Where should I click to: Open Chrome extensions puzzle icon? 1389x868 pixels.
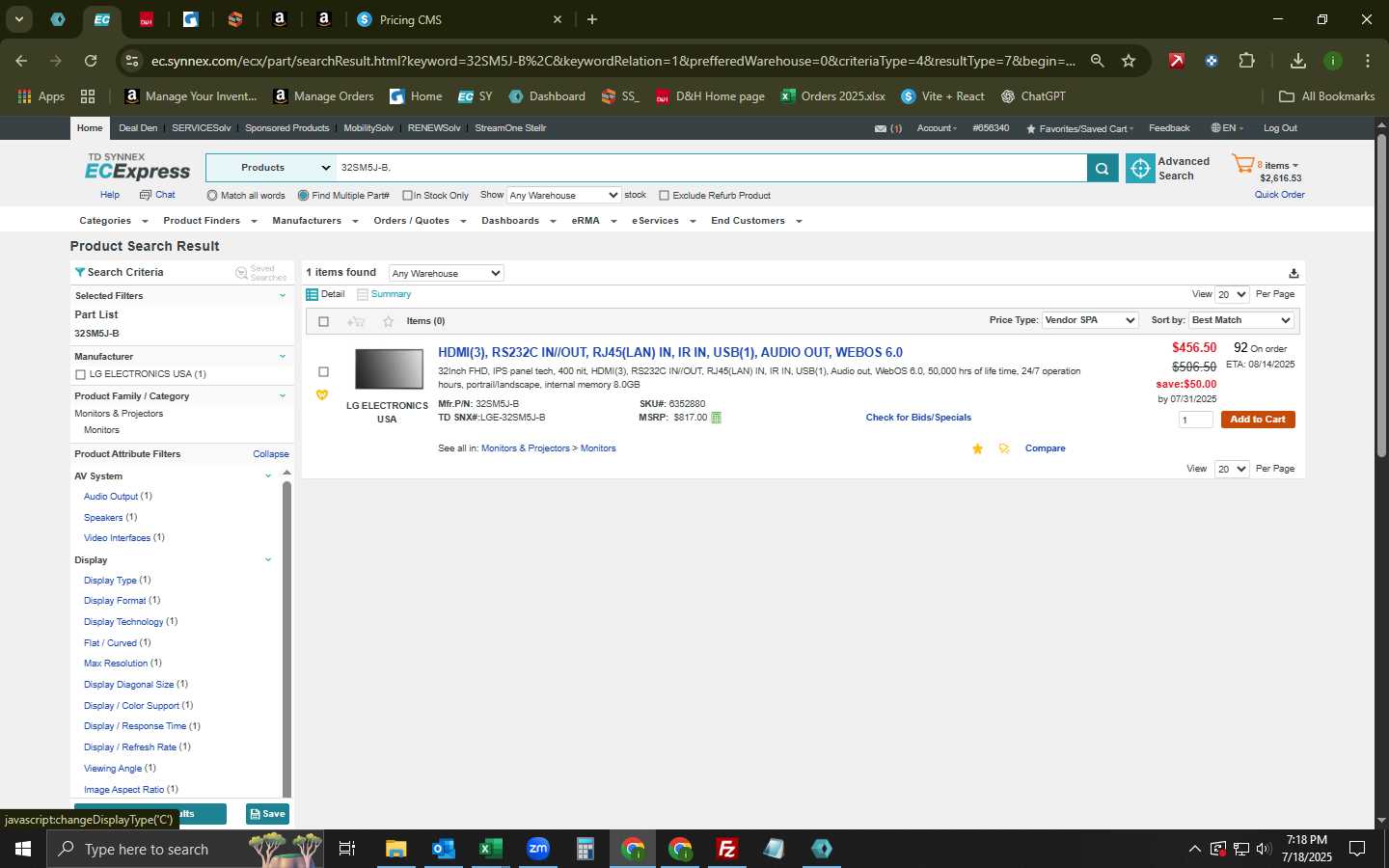[1246, 61]
